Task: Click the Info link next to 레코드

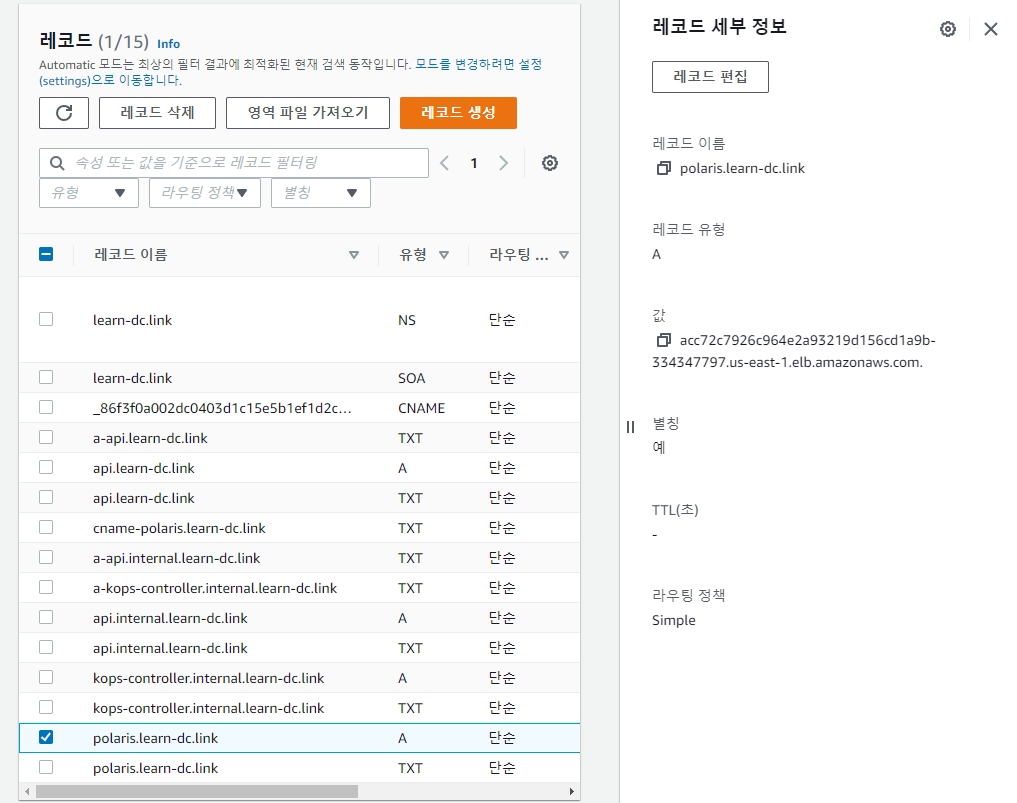Action: click(168, 44)
